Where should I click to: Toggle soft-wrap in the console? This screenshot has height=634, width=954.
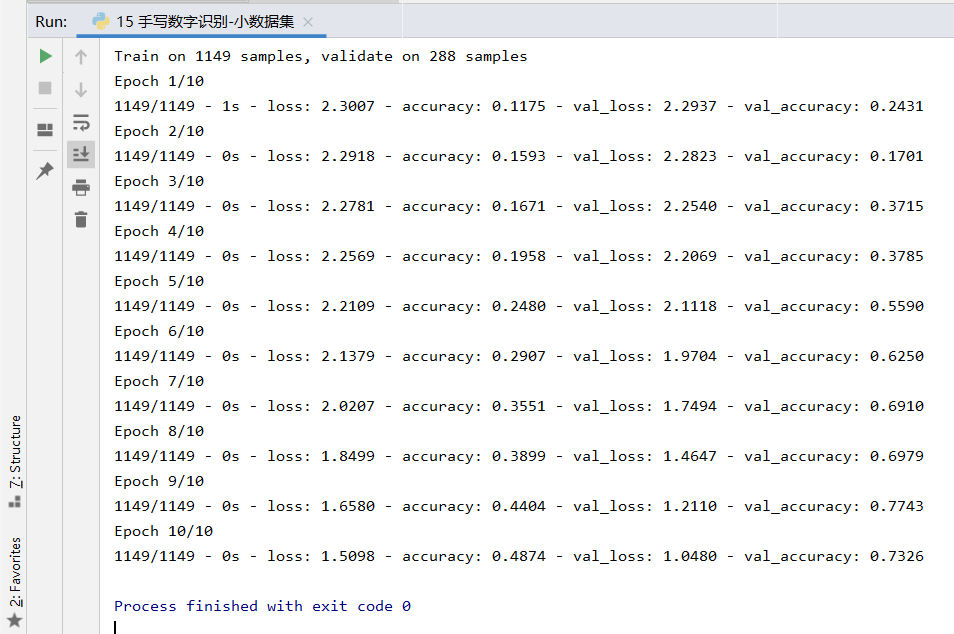[81, 122]
